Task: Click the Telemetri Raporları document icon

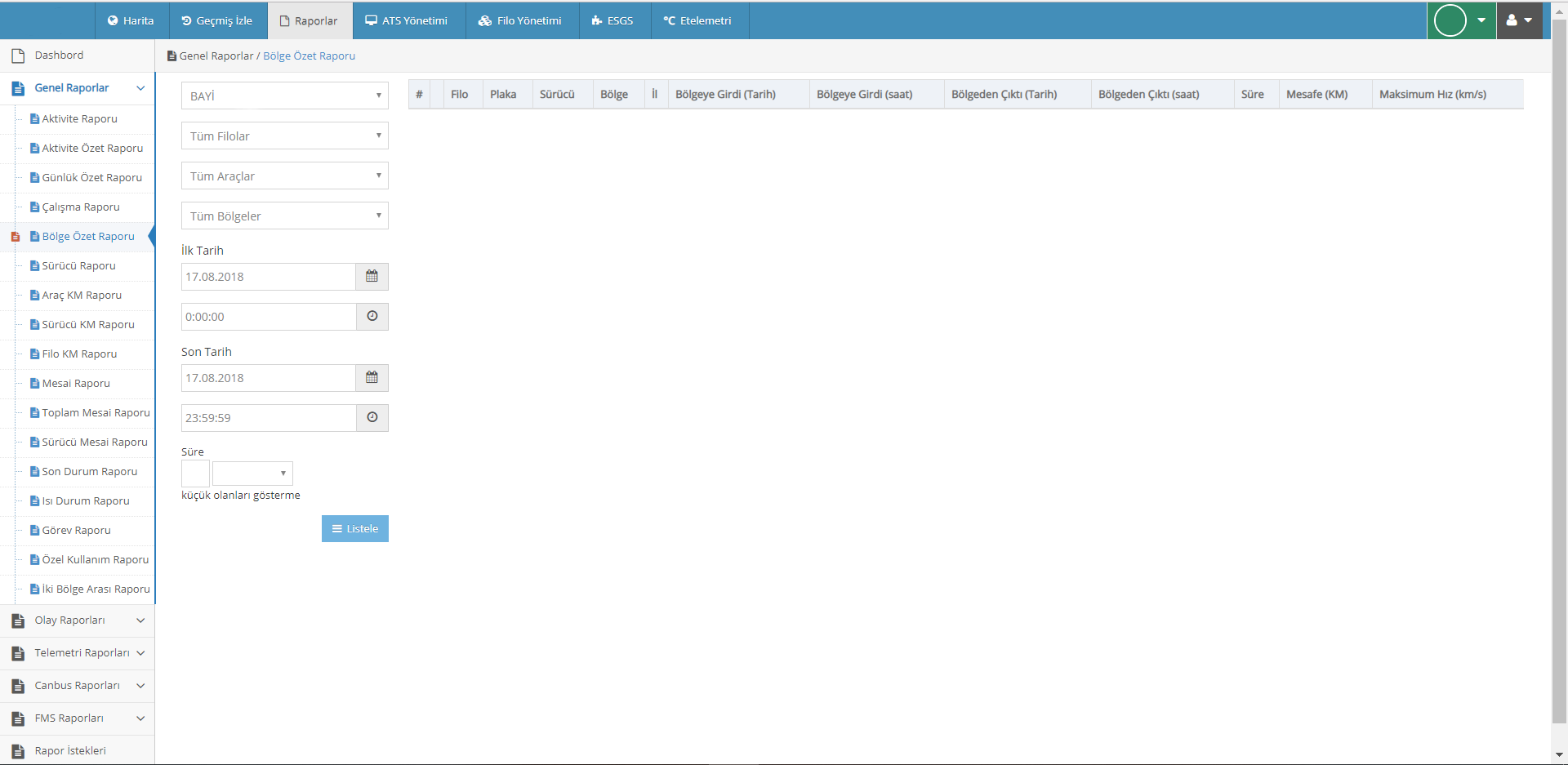Action: (x=18, y=653)
